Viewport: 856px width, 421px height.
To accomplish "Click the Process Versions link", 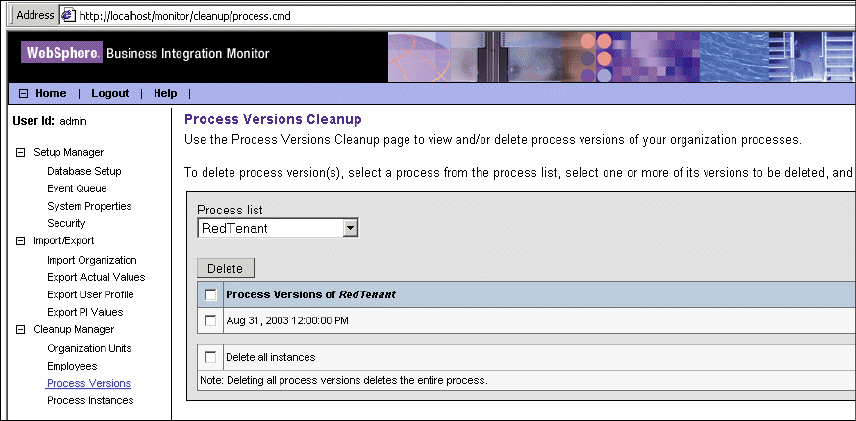I will point(89,383).
